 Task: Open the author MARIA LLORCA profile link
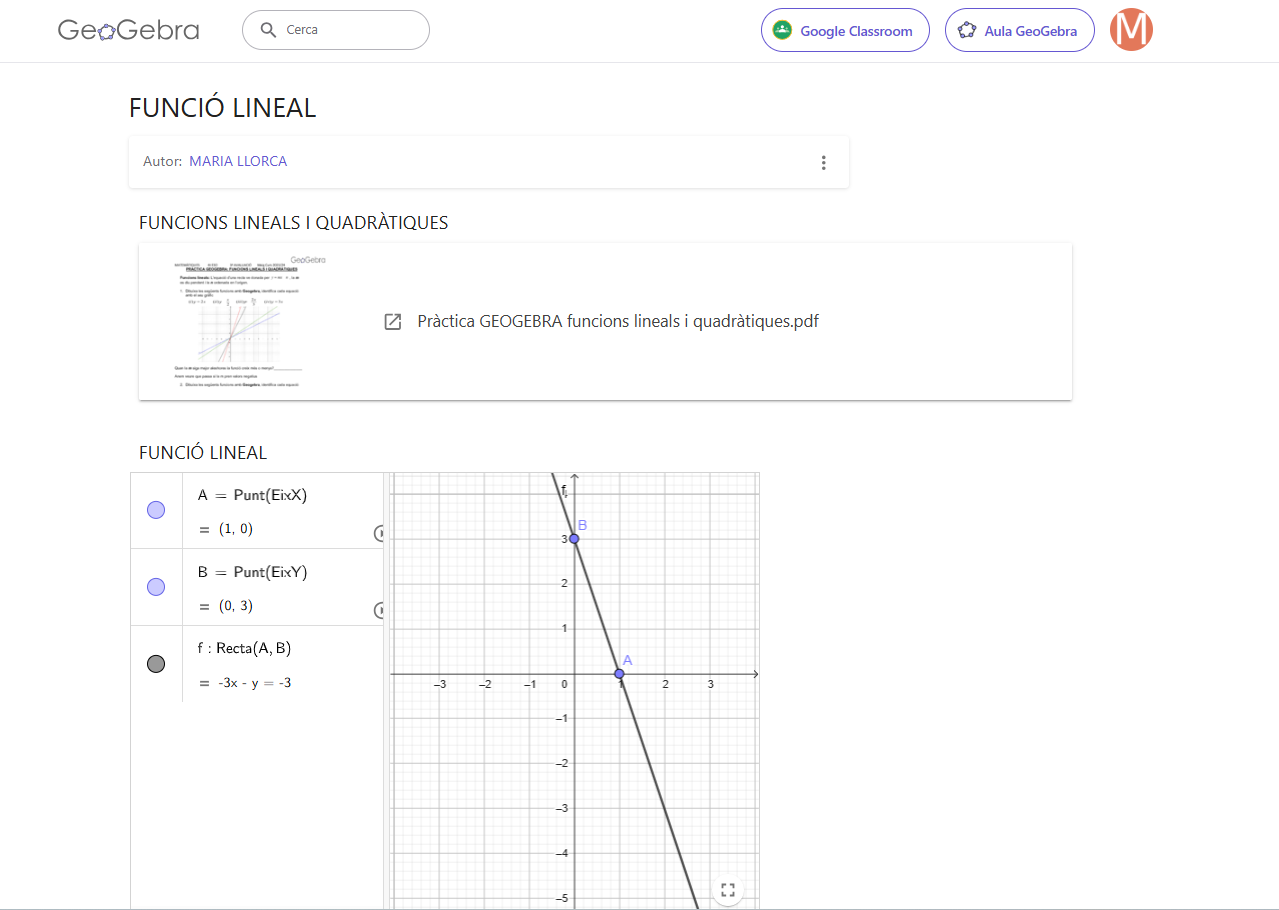point(238,162)
